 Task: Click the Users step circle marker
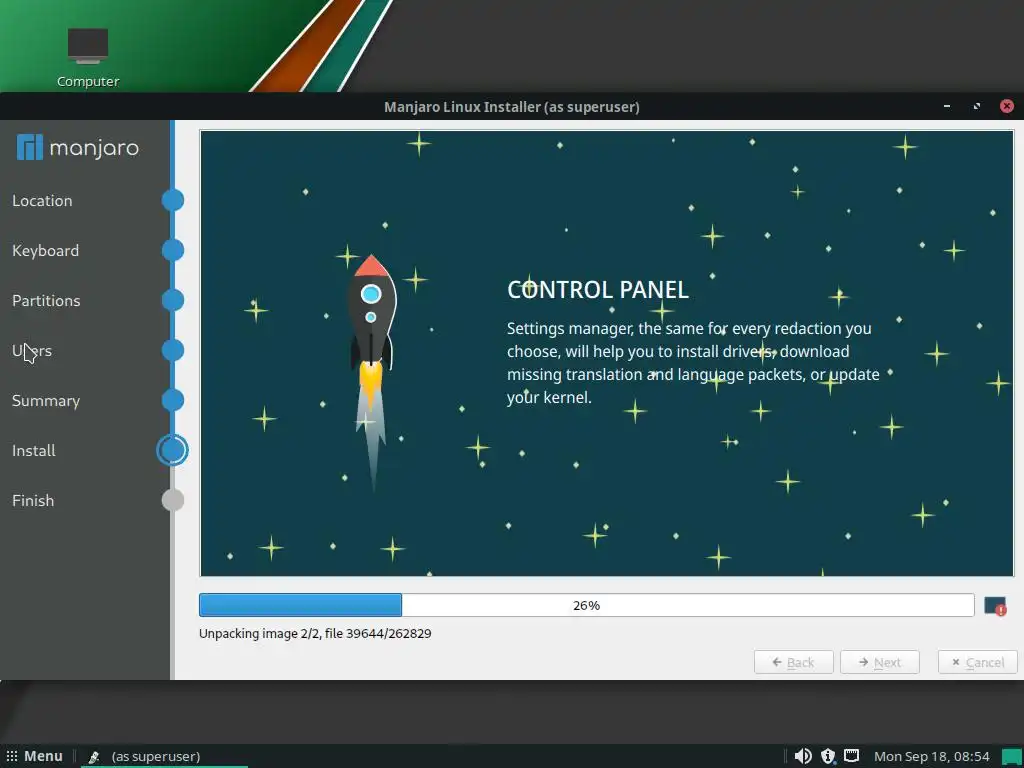(172, 350)
